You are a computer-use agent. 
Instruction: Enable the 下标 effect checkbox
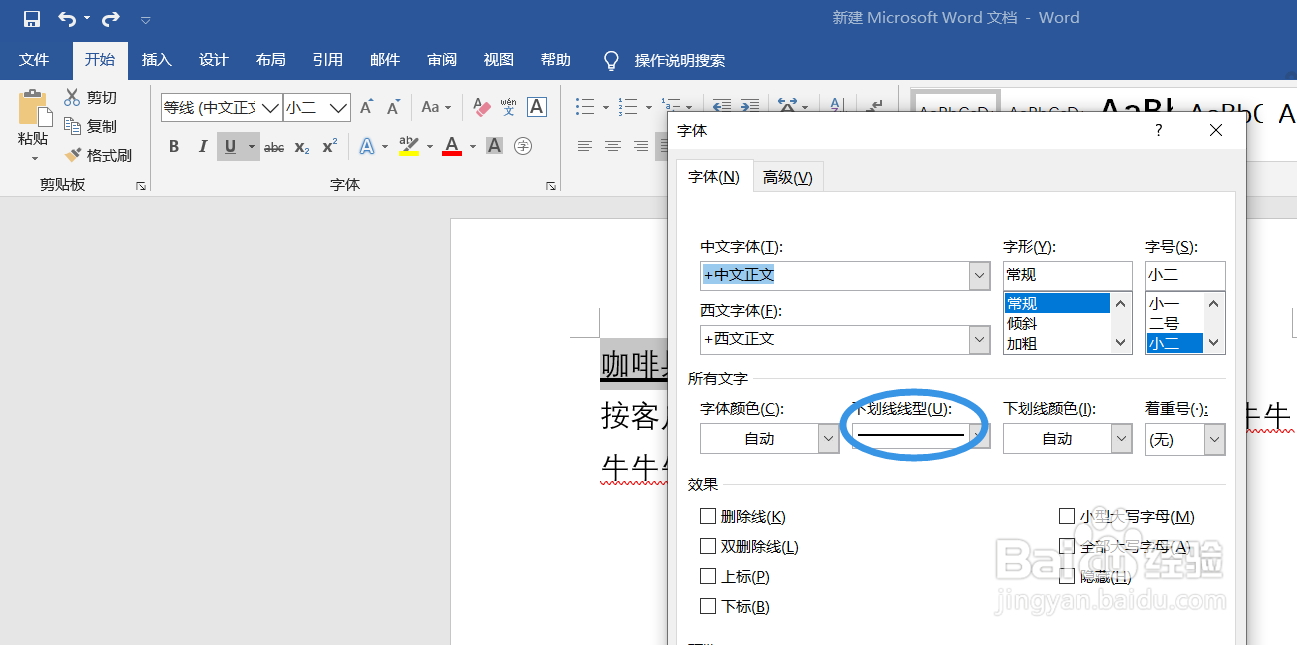(706, 606)
